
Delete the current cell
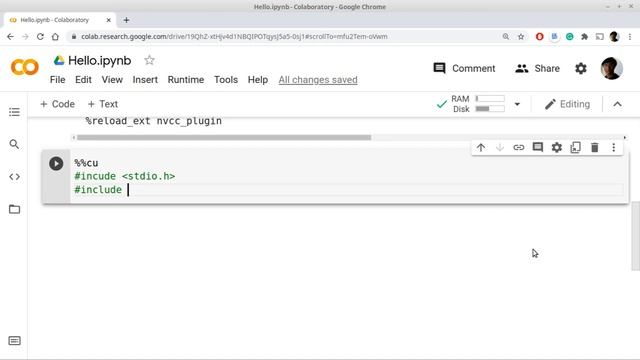[x=595, y=148]
